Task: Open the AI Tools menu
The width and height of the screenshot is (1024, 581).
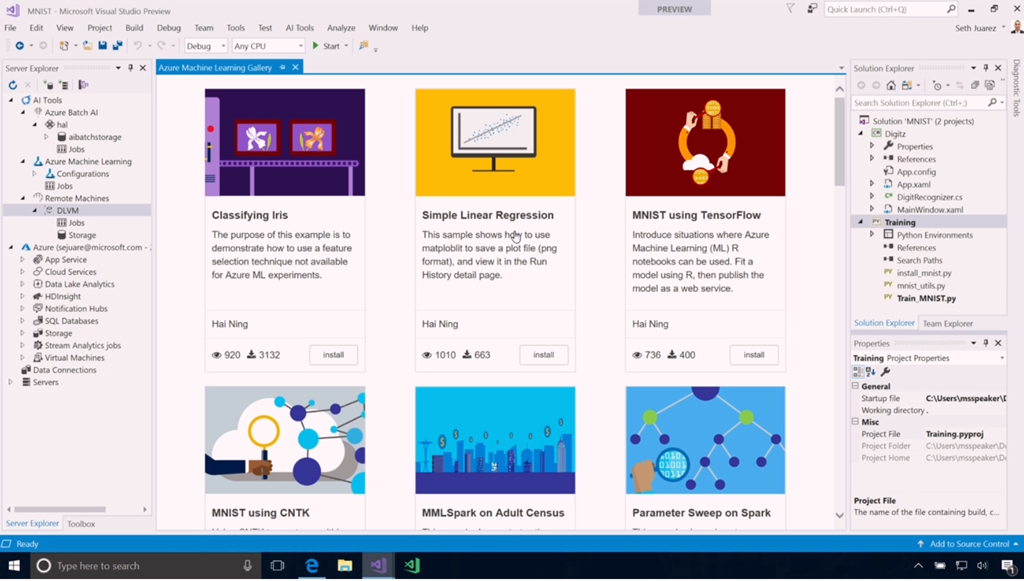Action: pos(299,28)
